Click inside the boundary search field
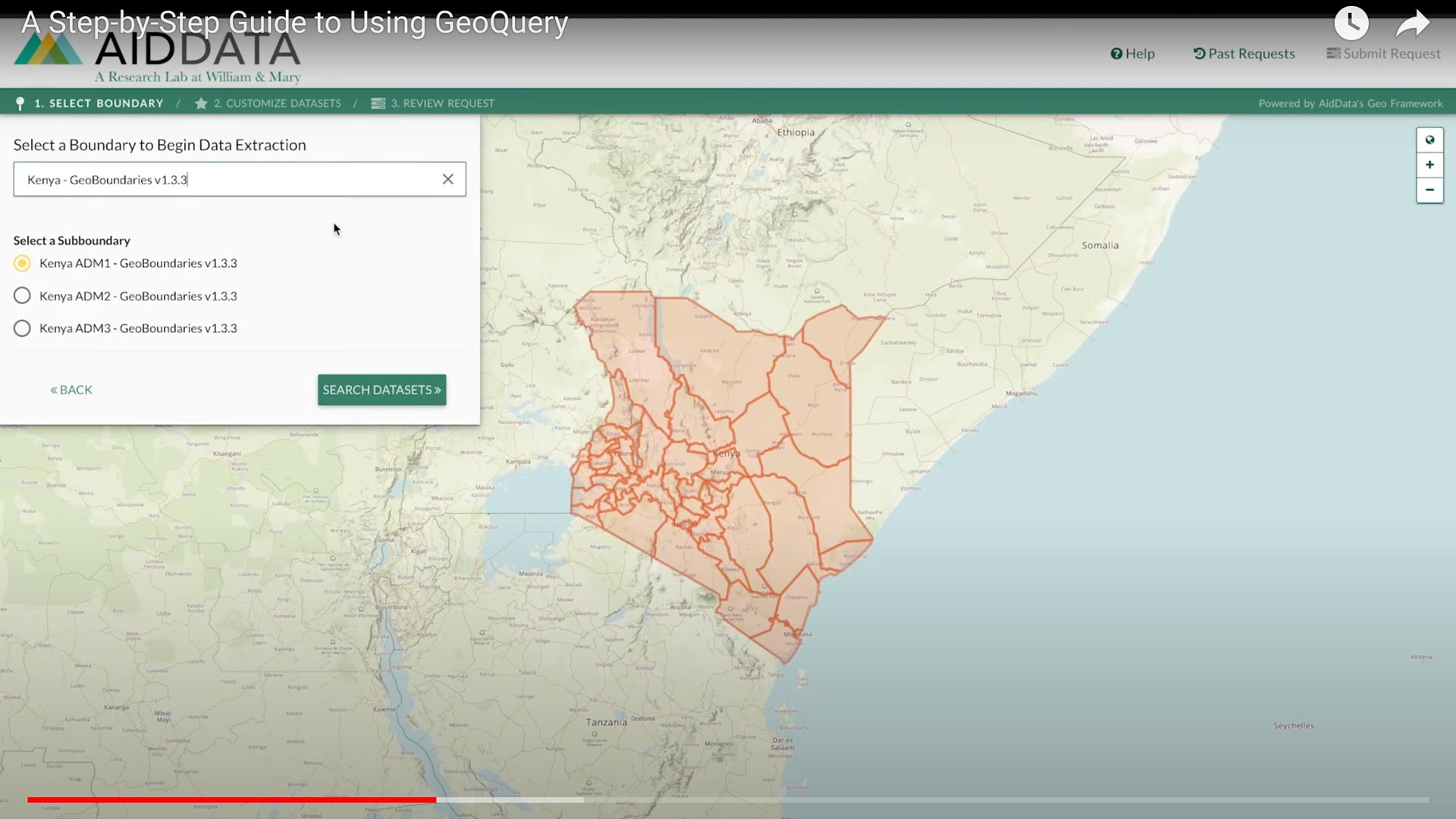The image size is (1456, 819). (x=227, y=179)
